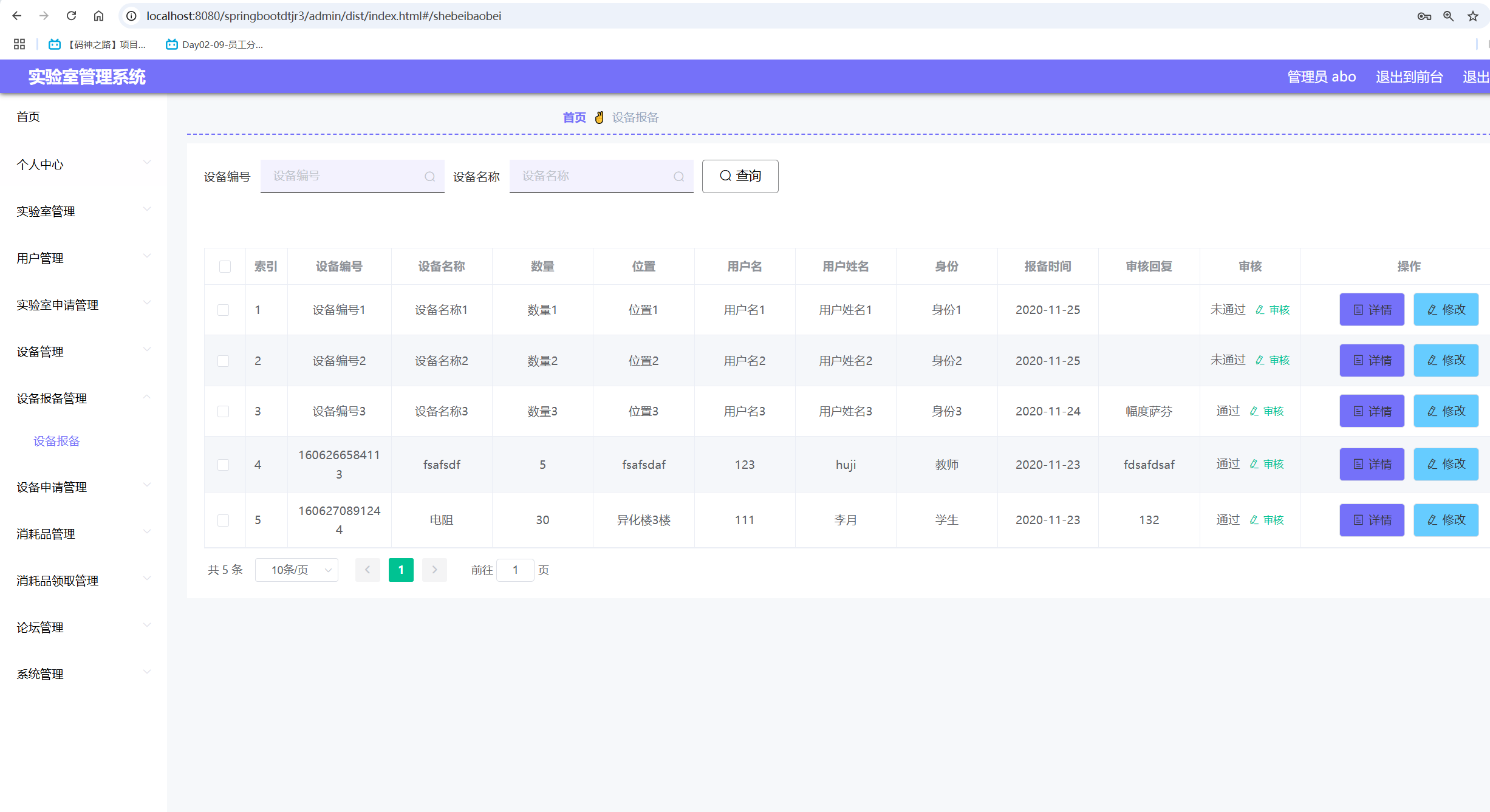Expand the 实验室申请管理 sidebar menu
The height and width of the screenshot is (812, 1490).
click(83, 305)
